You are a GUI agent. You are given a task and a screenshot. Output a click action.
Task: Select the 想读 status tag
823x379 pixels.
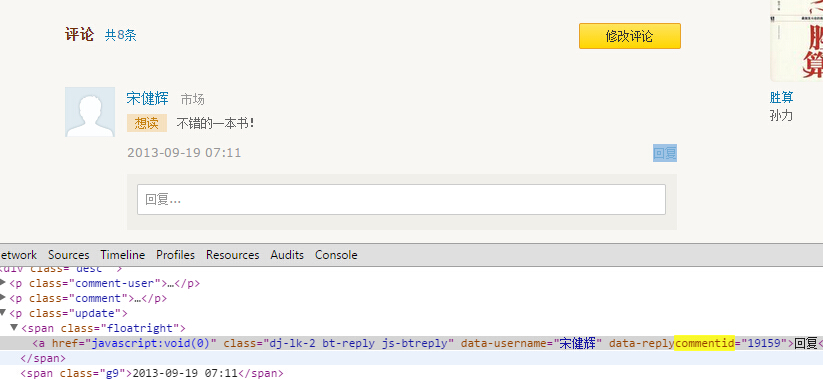[x=146, y=123]
